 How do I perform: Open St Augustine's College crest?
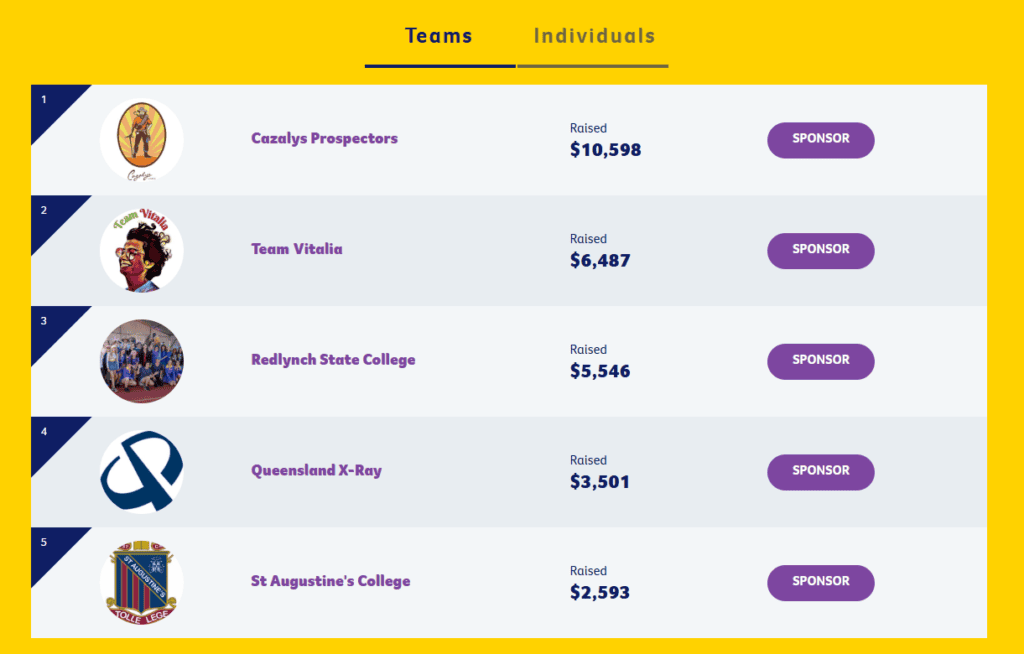point(142,582)
